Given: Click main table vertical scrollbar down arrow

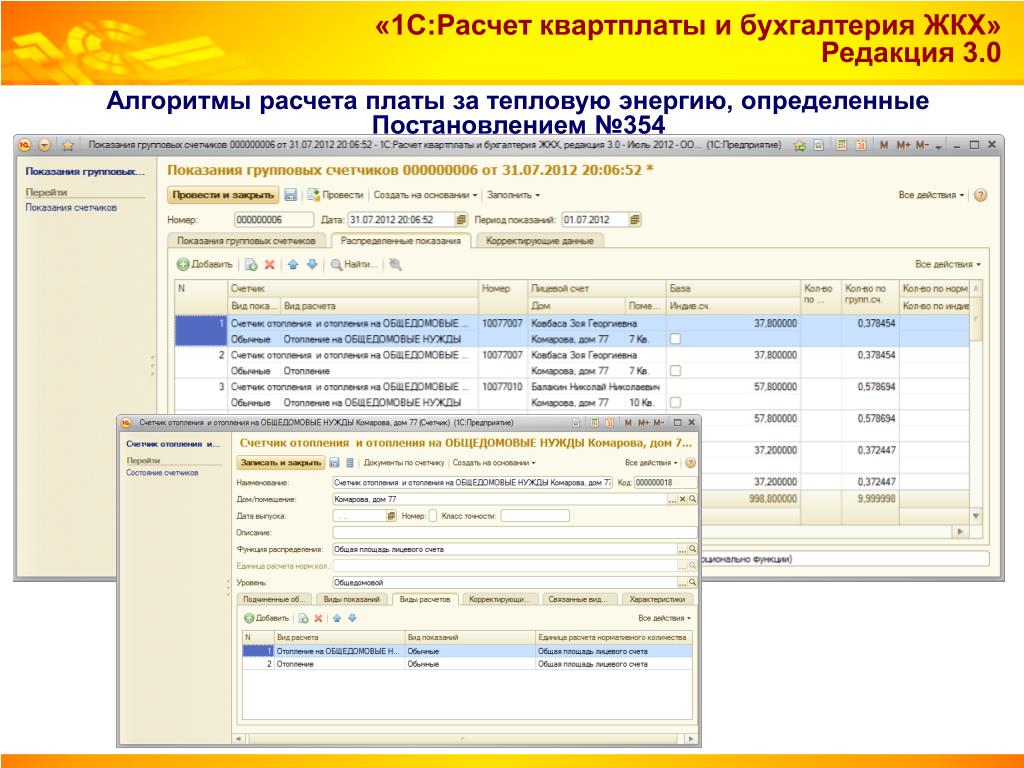Looking at the screenshot, I should click(x=976, y=516).
